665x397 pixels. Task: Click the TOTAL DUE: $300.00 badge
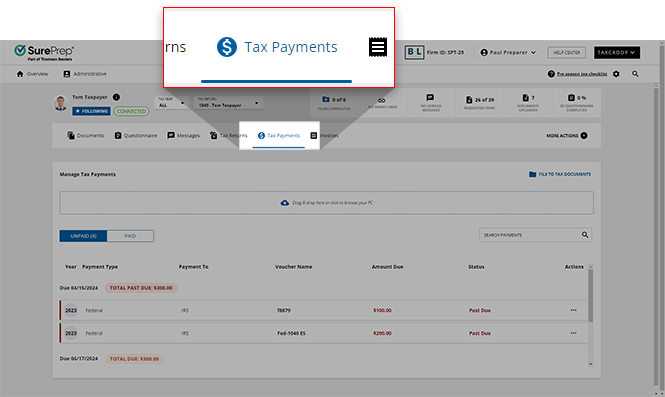pos(134,359)
